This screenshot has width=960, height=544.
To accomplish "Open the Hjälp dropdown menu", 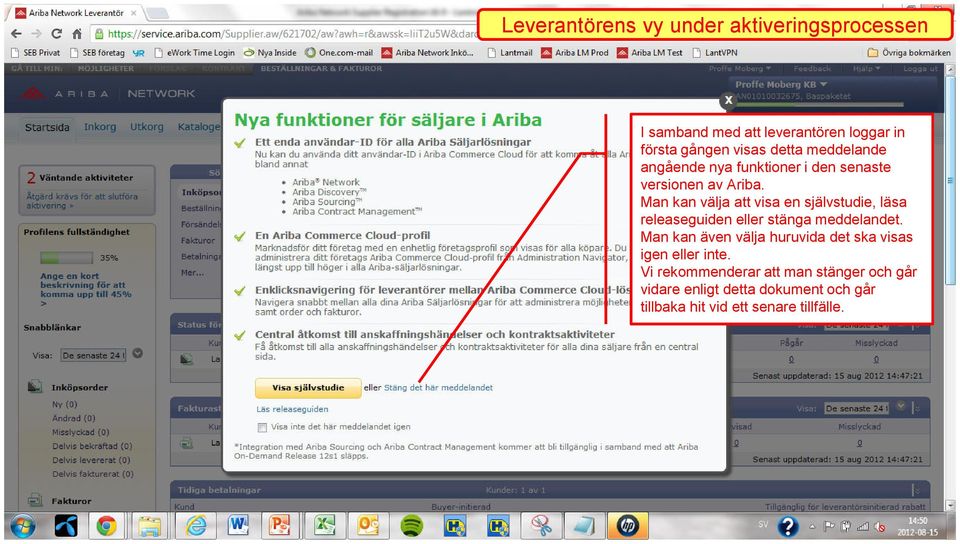I will [866, 69].
